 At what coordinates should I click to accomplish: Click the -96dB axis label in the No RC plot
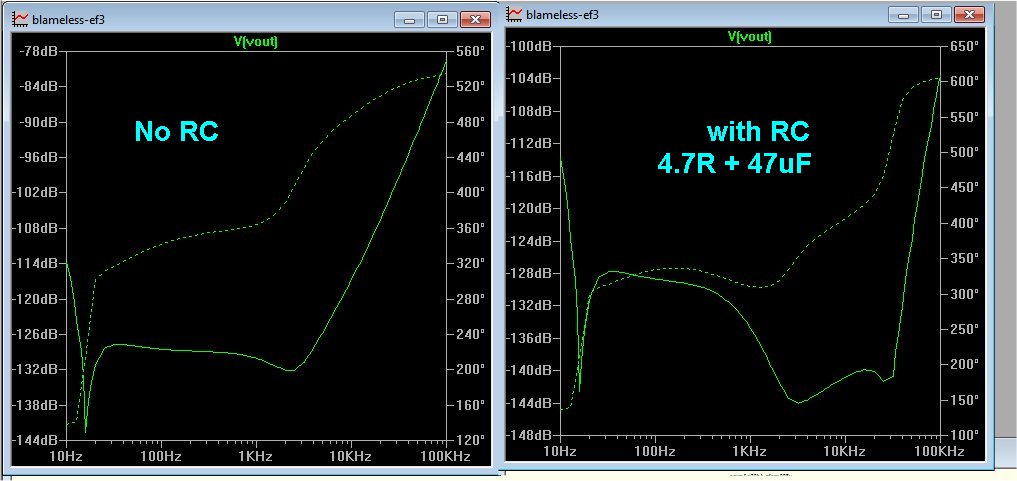tap(40, 158)
